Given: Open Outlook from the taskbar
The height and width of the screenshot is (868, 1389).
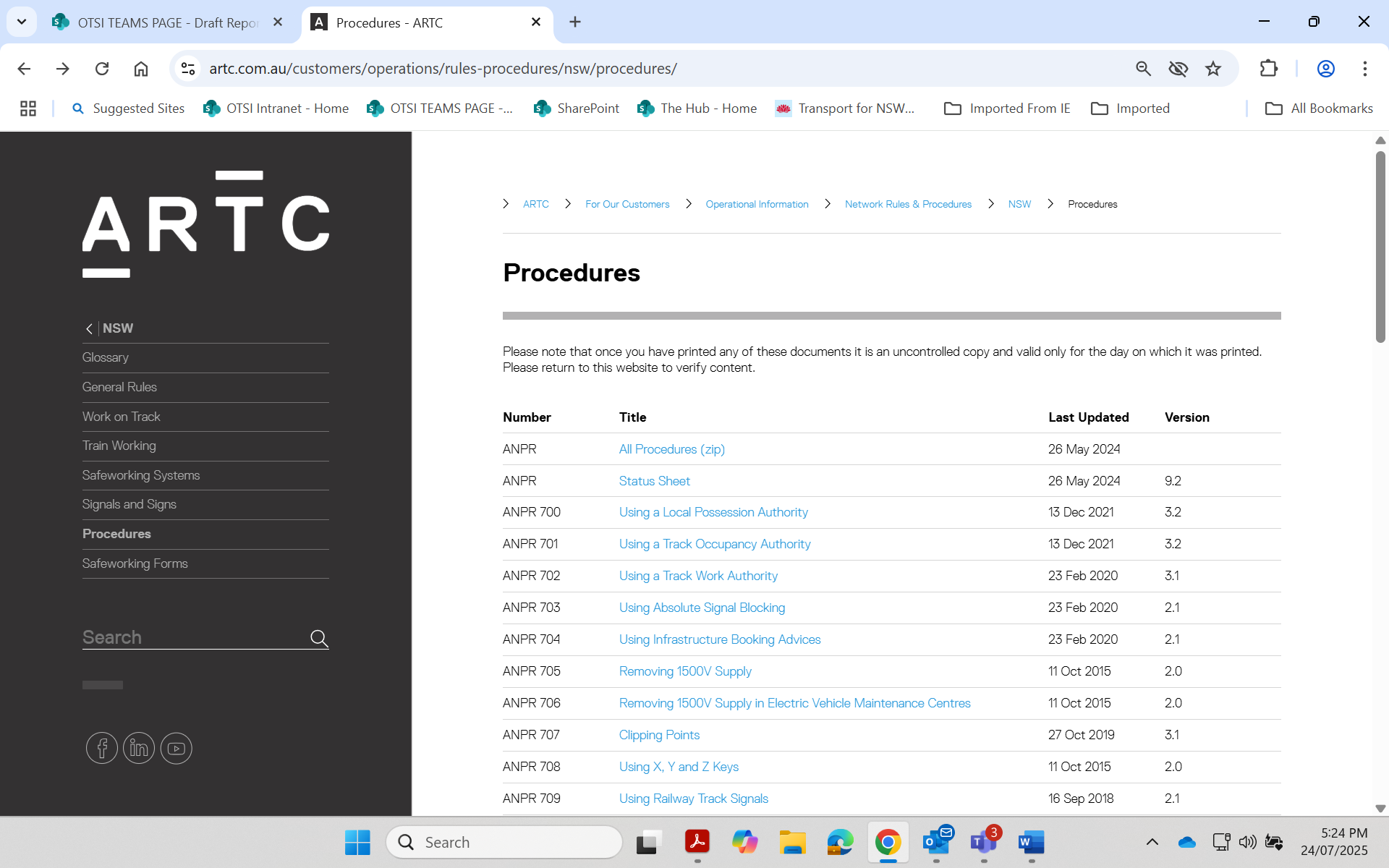Looking at the screenshot, I should point(937,842).
